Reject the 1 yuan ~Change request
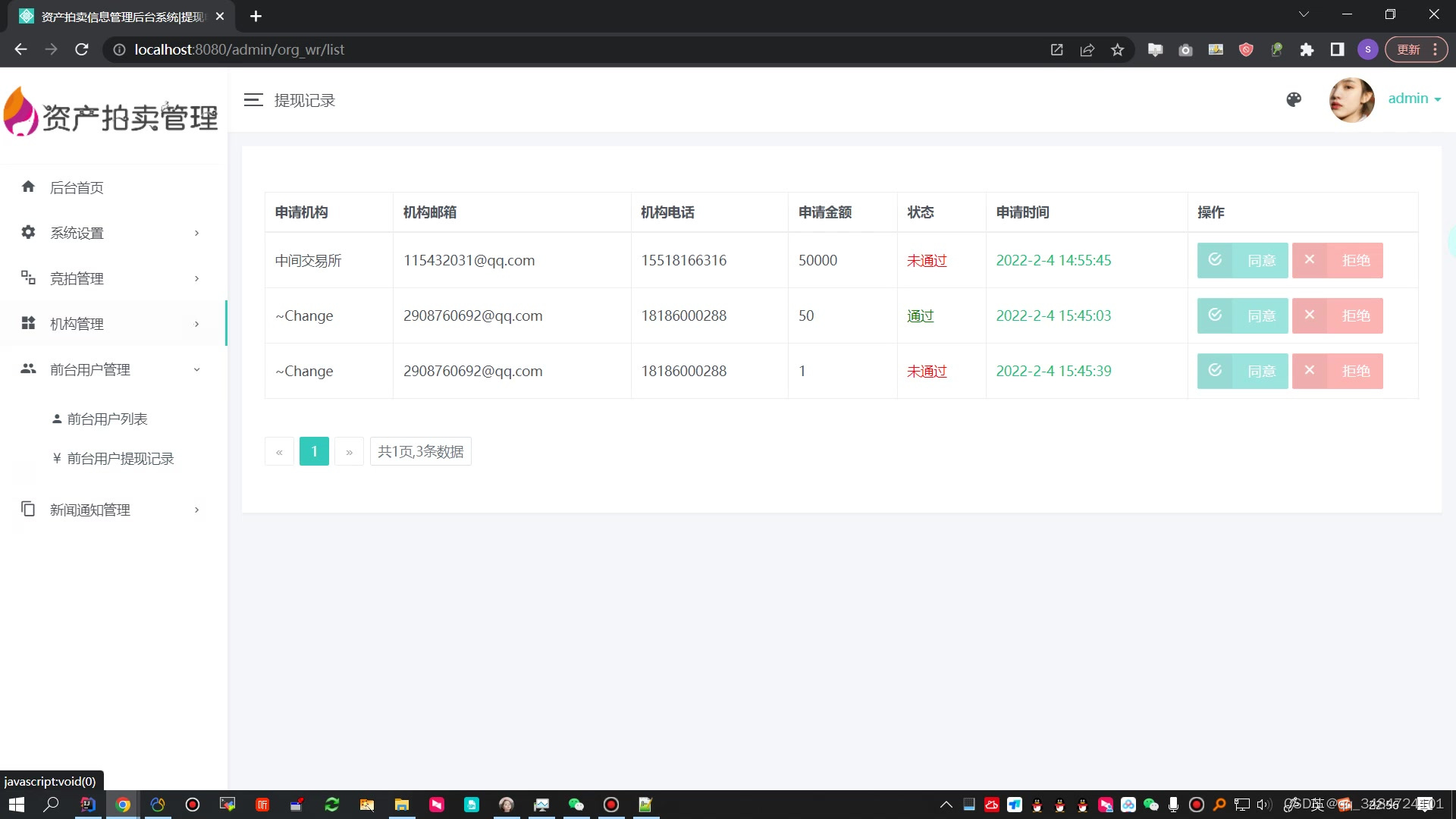The width and height of the screenshot is (1456, 819). point(1337,371)
